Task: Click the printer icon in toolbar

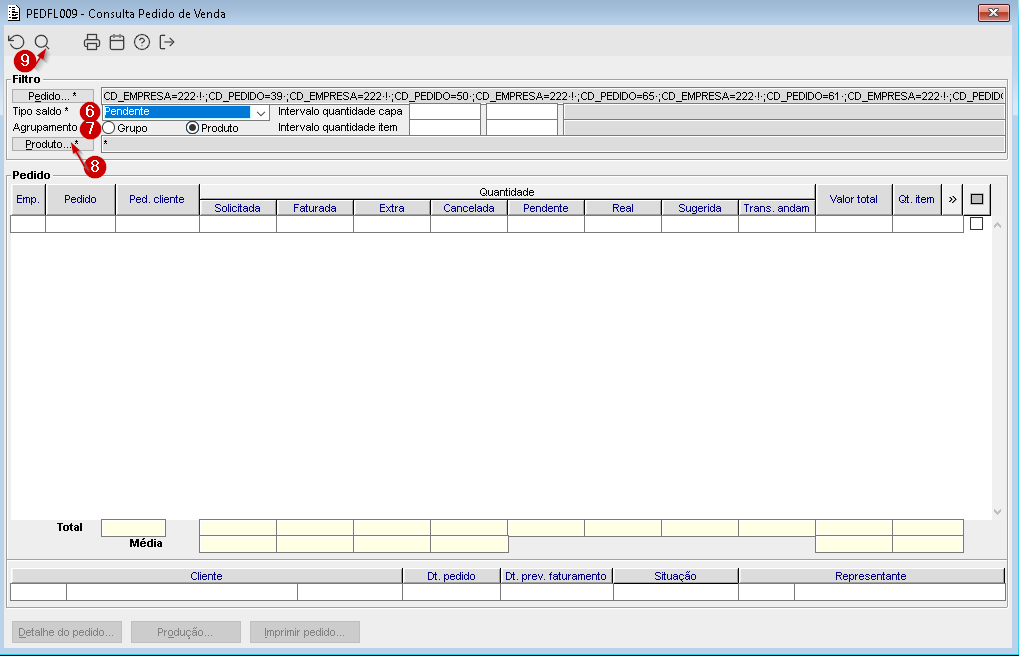Action: [x=92, y=42]
